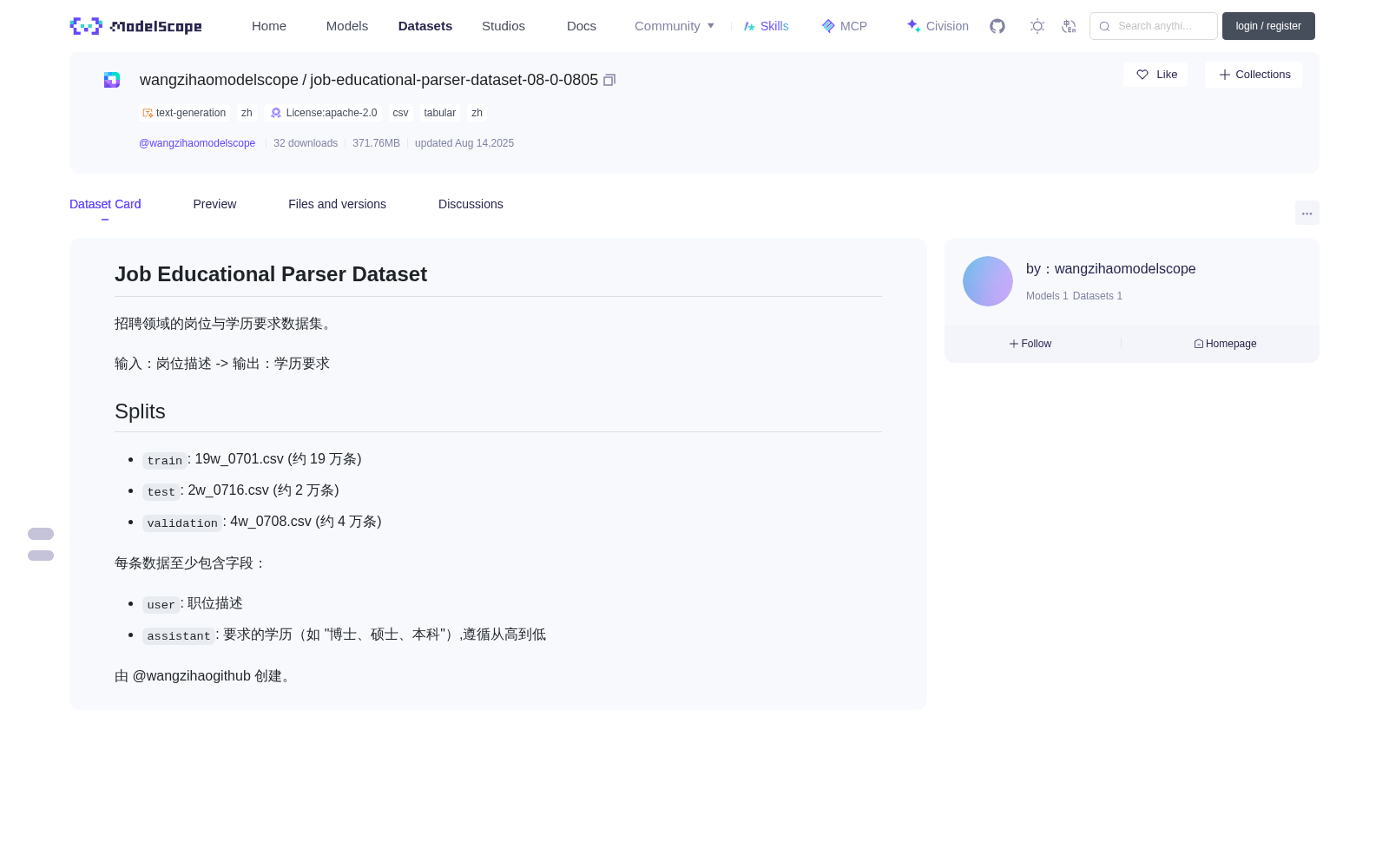Click the test code label

(161, 491)
